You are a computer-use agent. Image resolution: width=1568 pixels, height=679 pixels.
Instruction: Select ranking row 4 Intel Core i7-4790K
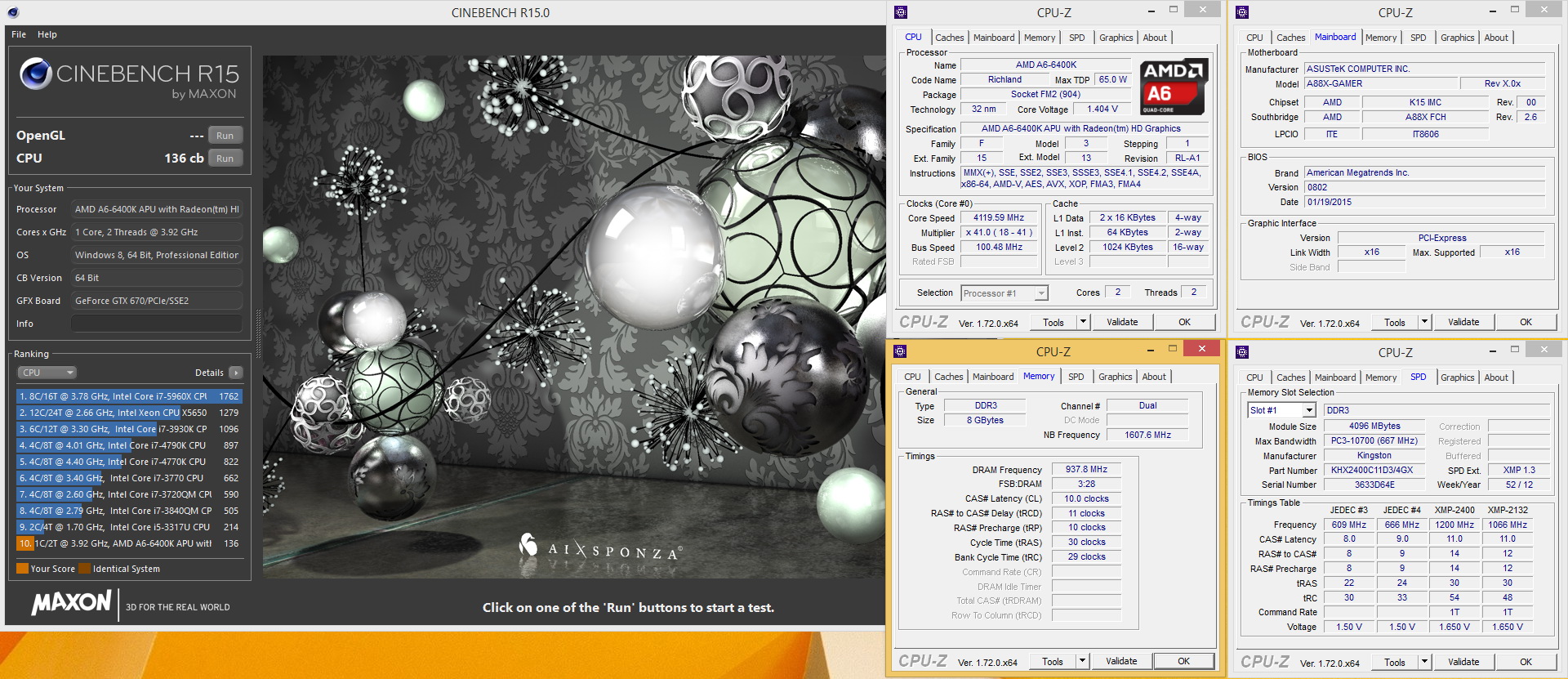pos(129,445)
